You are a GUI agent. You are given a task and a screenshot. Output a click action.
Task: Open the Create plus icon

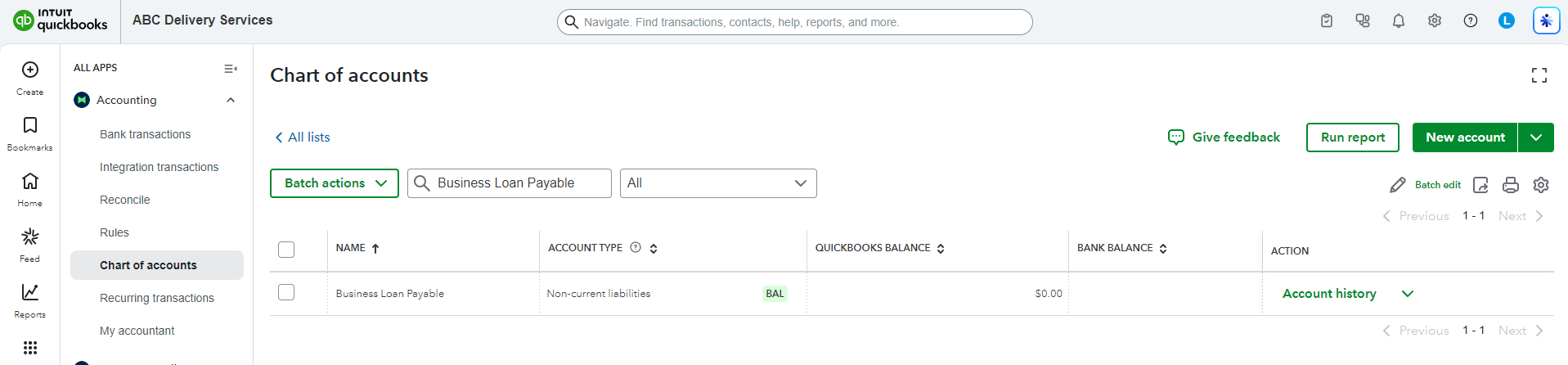pos(30,70)
